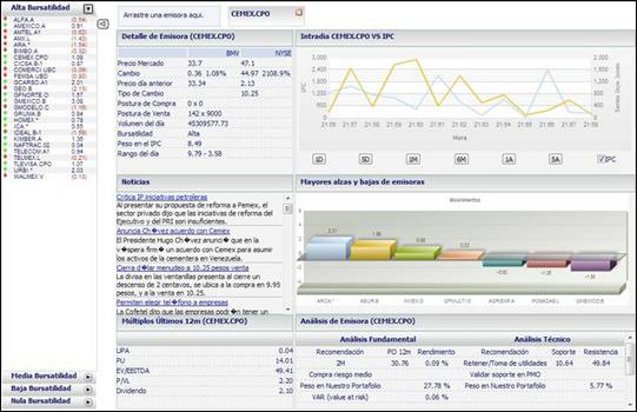
Task: Select the 5D chart range button
Action: 366,159
